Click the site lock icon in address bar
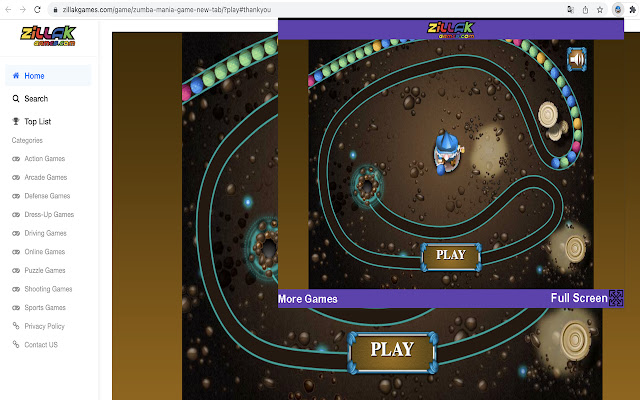640x400 pixels. tap(55, 10)
